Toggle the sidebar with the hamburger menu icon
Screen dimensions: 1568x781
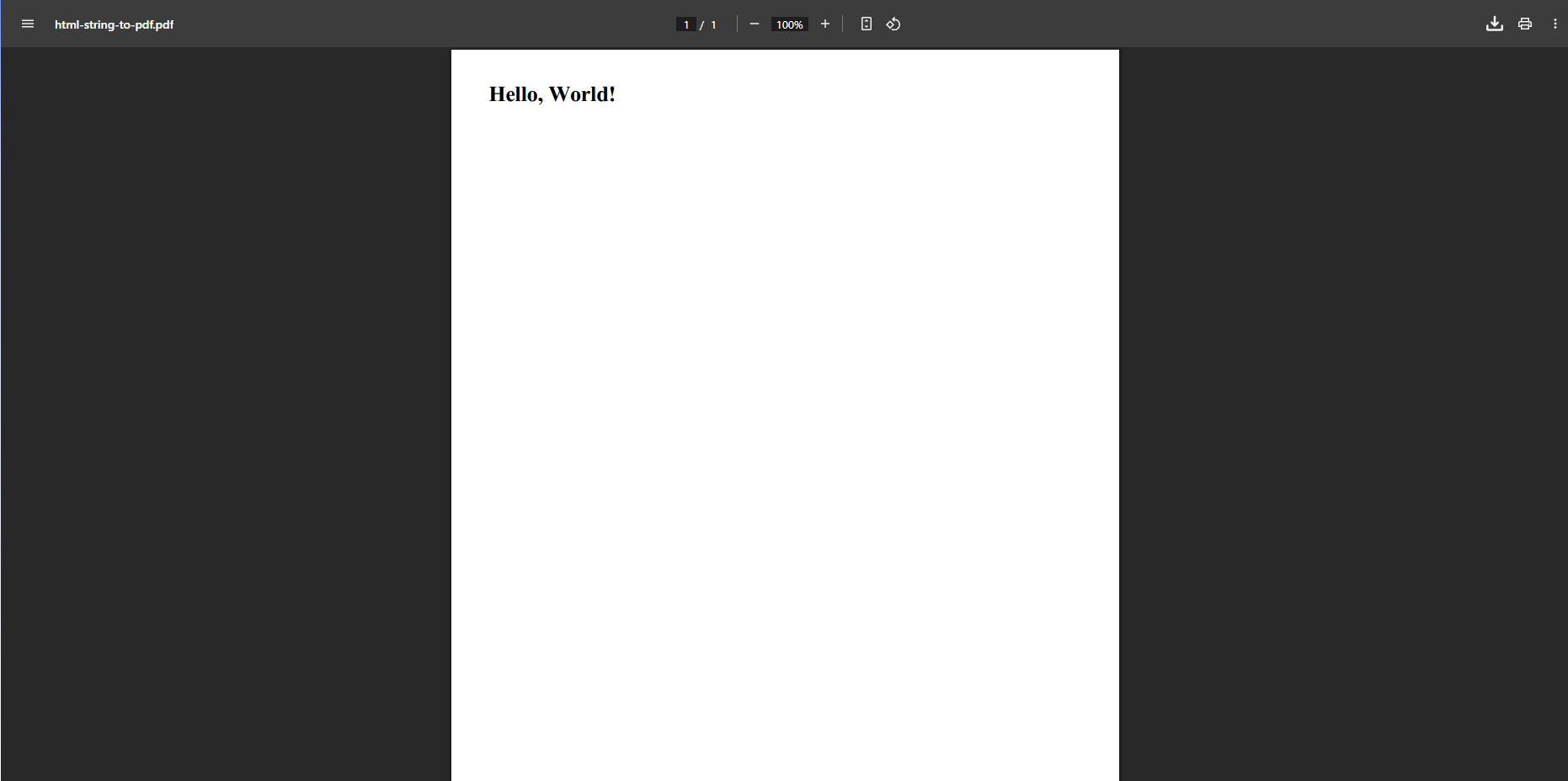point(28,24)
